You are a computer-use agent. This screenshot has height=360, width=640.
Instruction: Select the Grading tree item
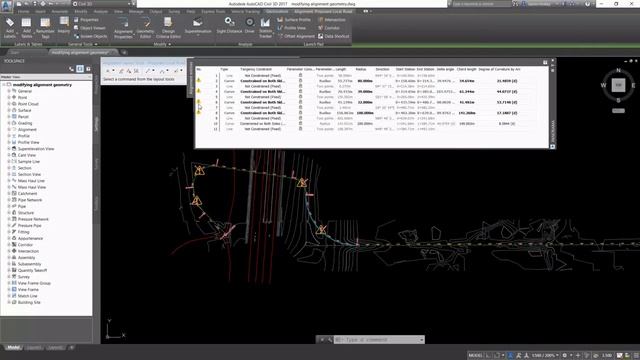pyautogui.click(x=25, y=123)
